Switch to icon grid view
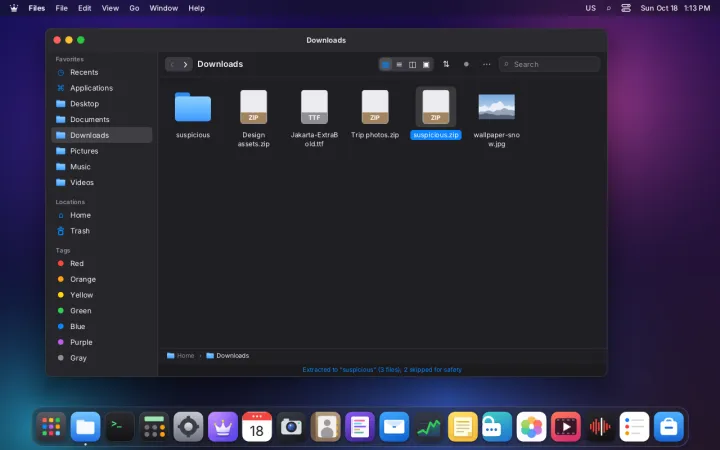 [x=386, y=65]
